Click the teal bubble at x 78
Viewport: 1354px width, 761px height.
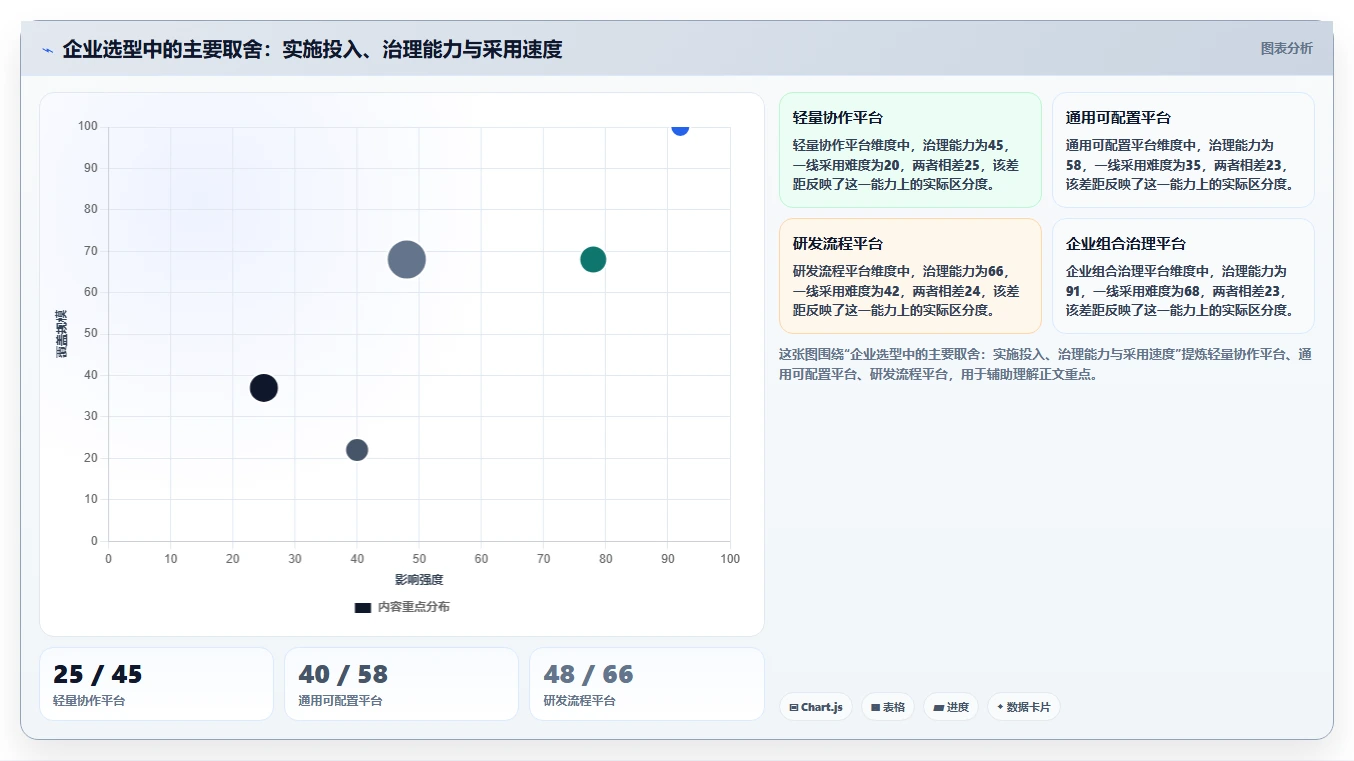593,259
